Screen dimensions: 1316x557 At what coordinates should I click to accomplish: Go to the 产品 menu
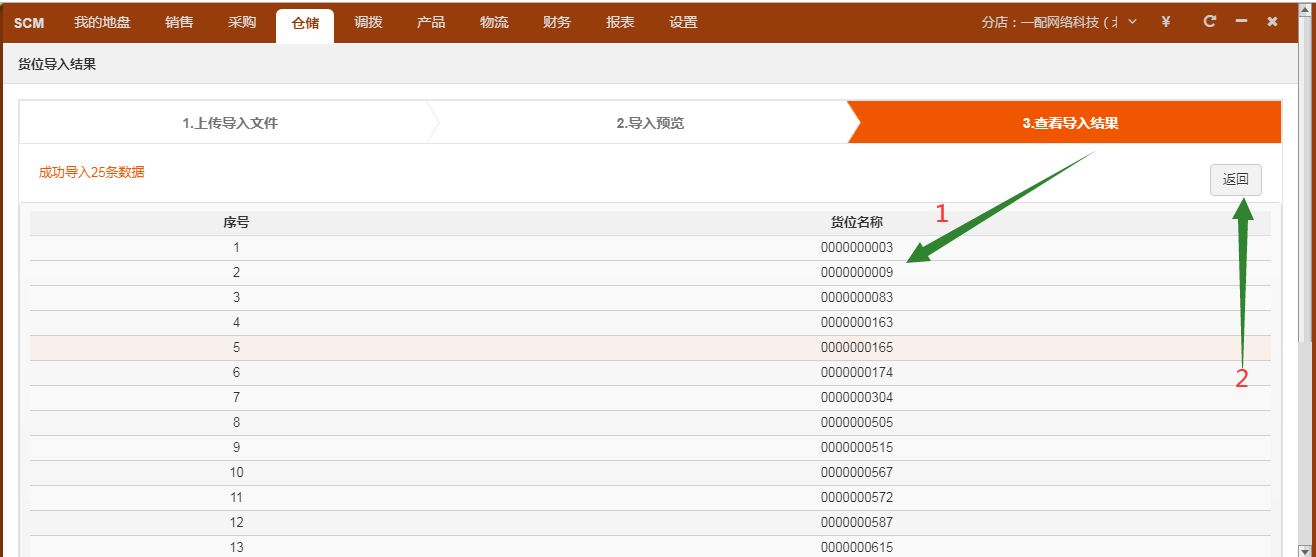click(431, 22)
